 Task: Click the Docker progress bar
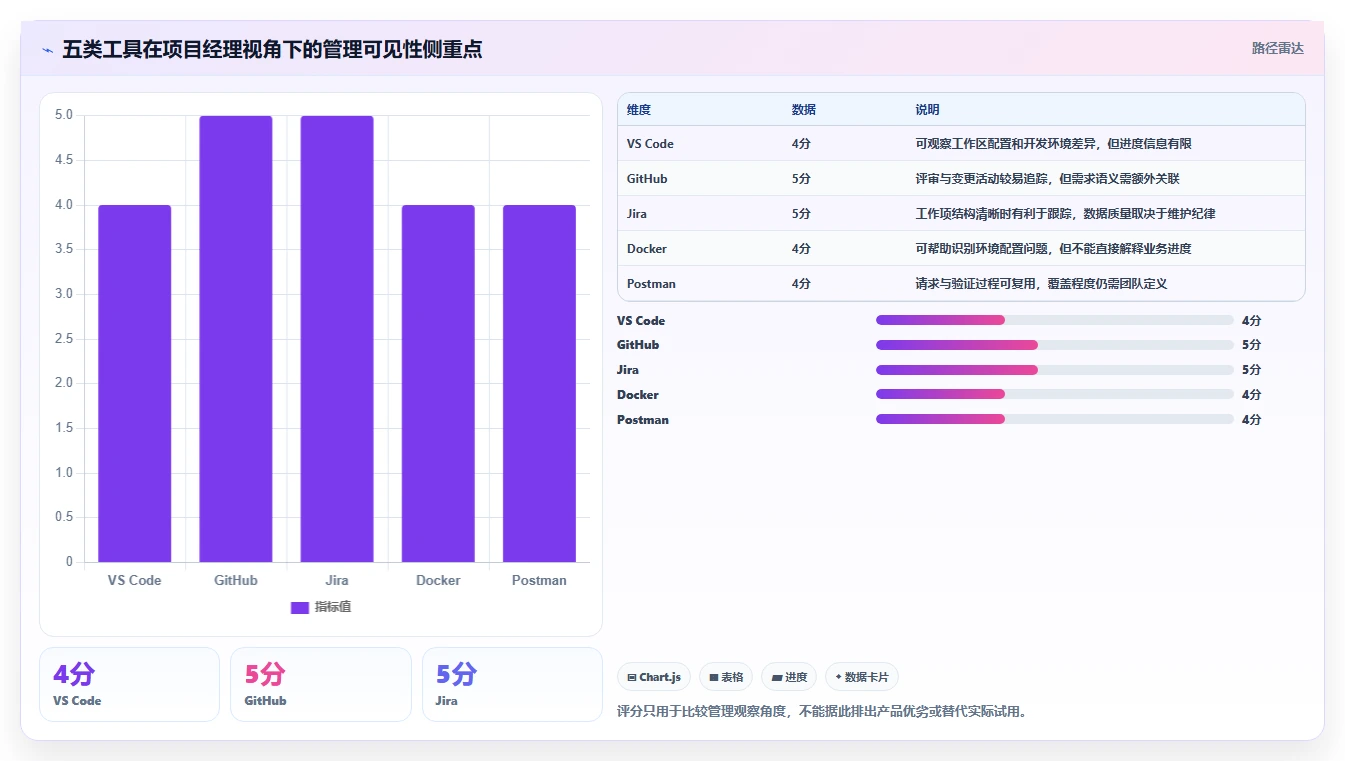(x=1054, y=394)
